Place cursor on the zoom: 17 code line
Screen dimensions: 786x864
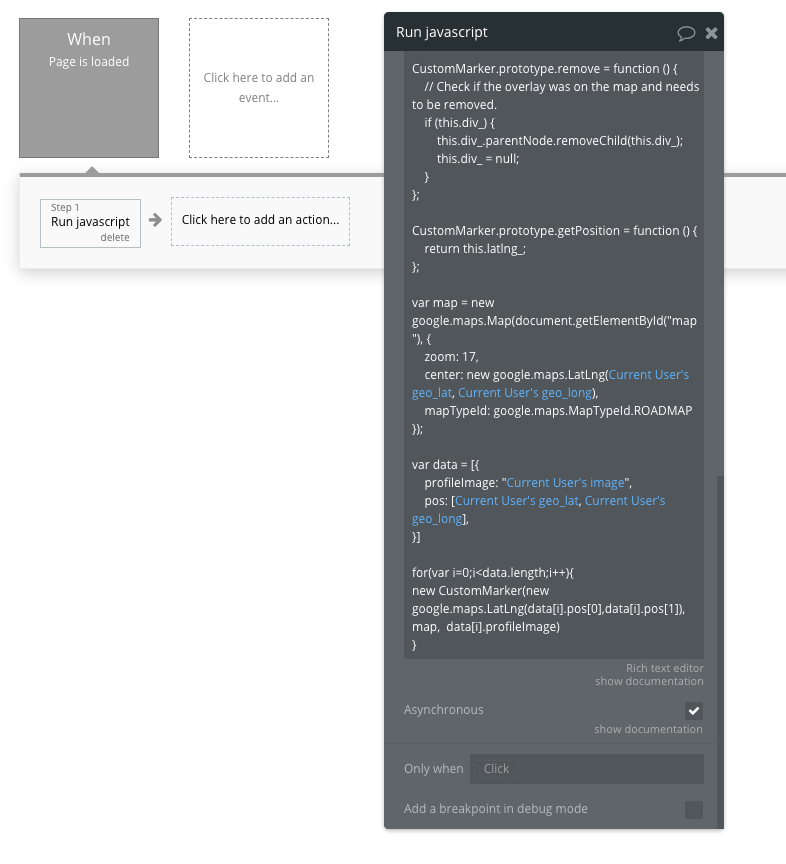[x=451, y=357]
